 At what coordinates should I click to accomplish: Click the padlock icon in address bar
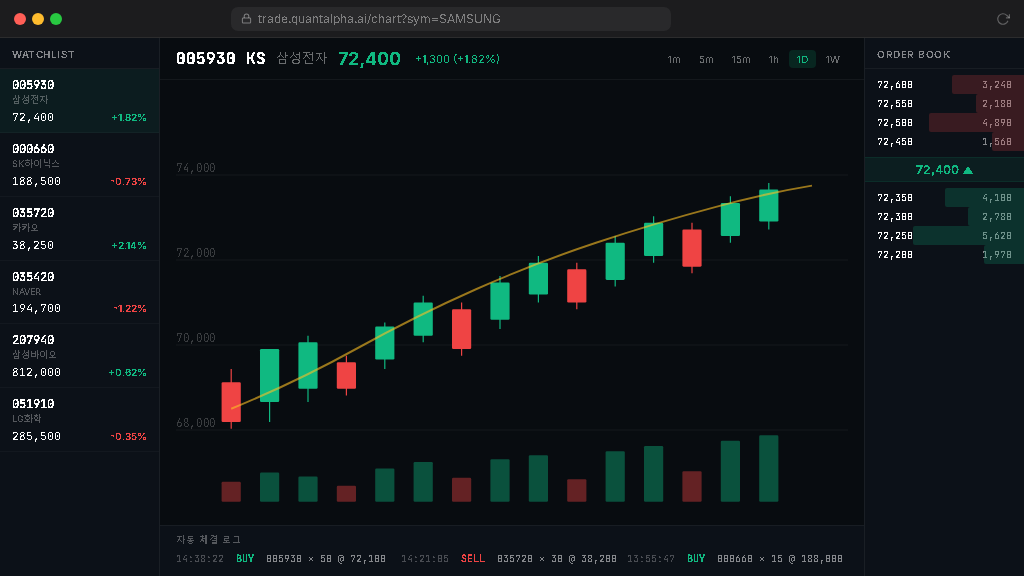point(246,19)
